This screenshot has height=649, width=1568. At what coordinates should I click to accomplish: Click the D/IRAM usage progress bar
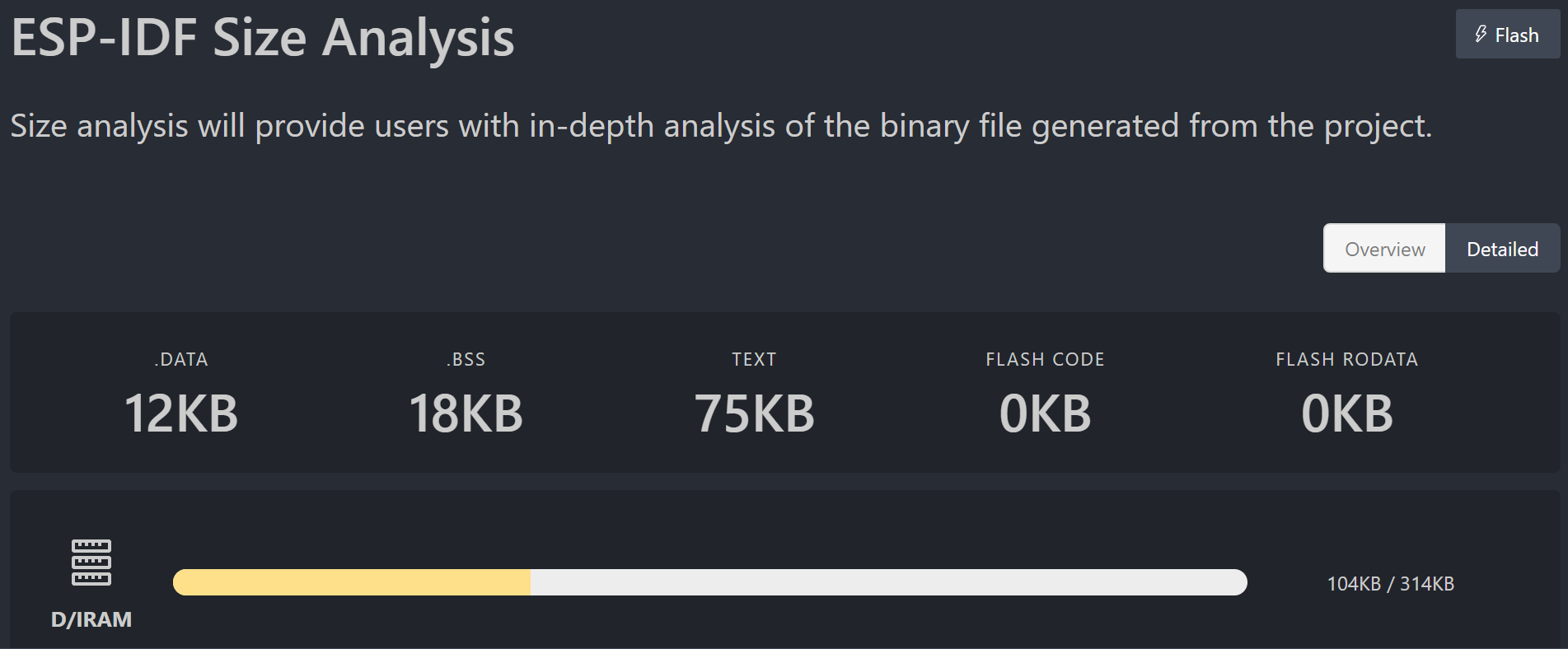pyautogui.click(x=709, y=583)
